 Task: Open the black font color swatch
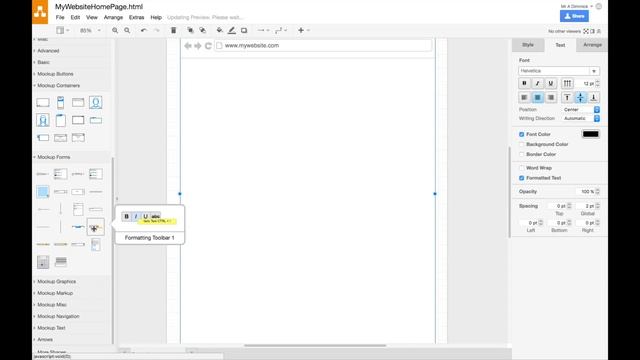pyautogui.click(x=590, y=134)
